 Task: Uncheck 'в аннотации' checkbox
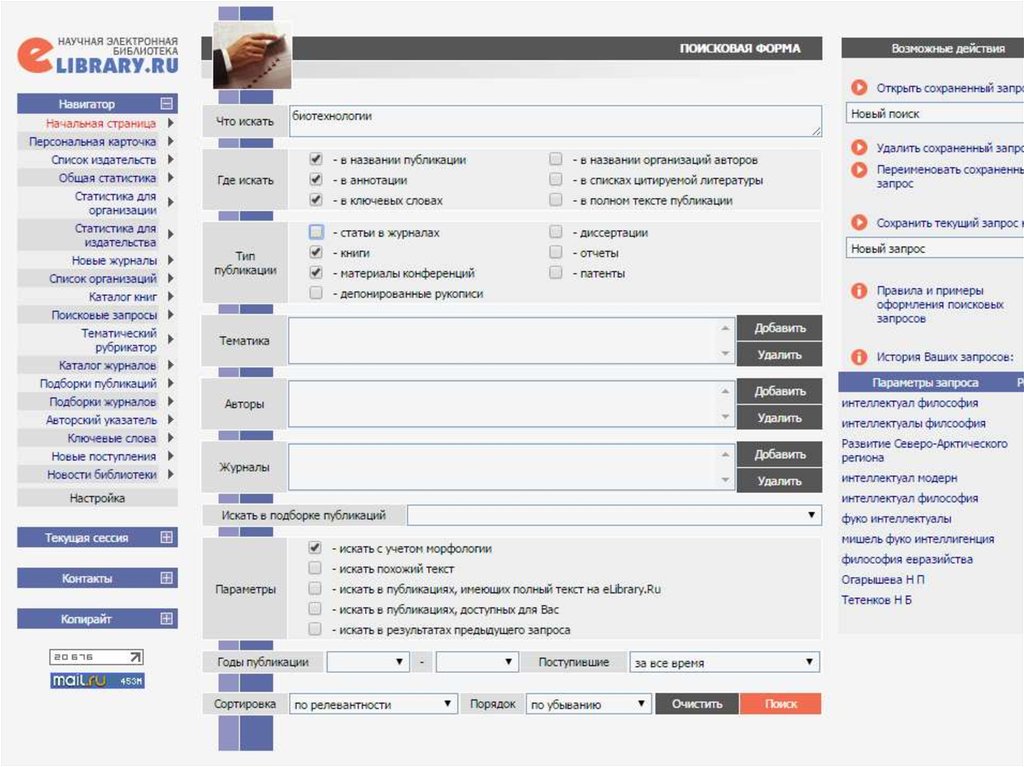point(316,180)
